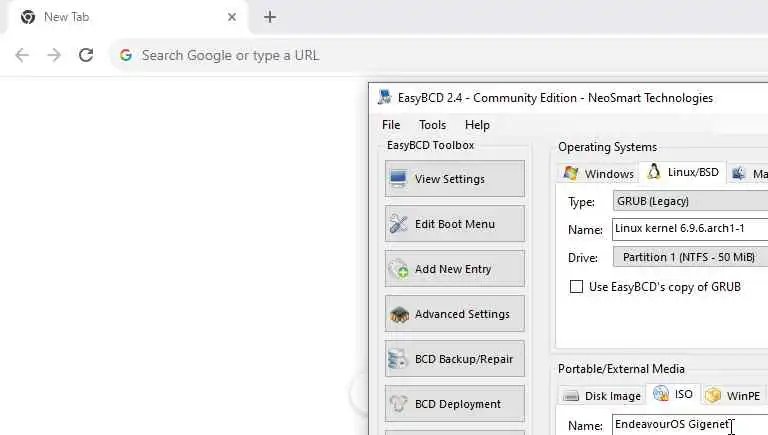Select the Linux/BSD tab
Screen dimensions: 768x435
(x=684, y=173)
